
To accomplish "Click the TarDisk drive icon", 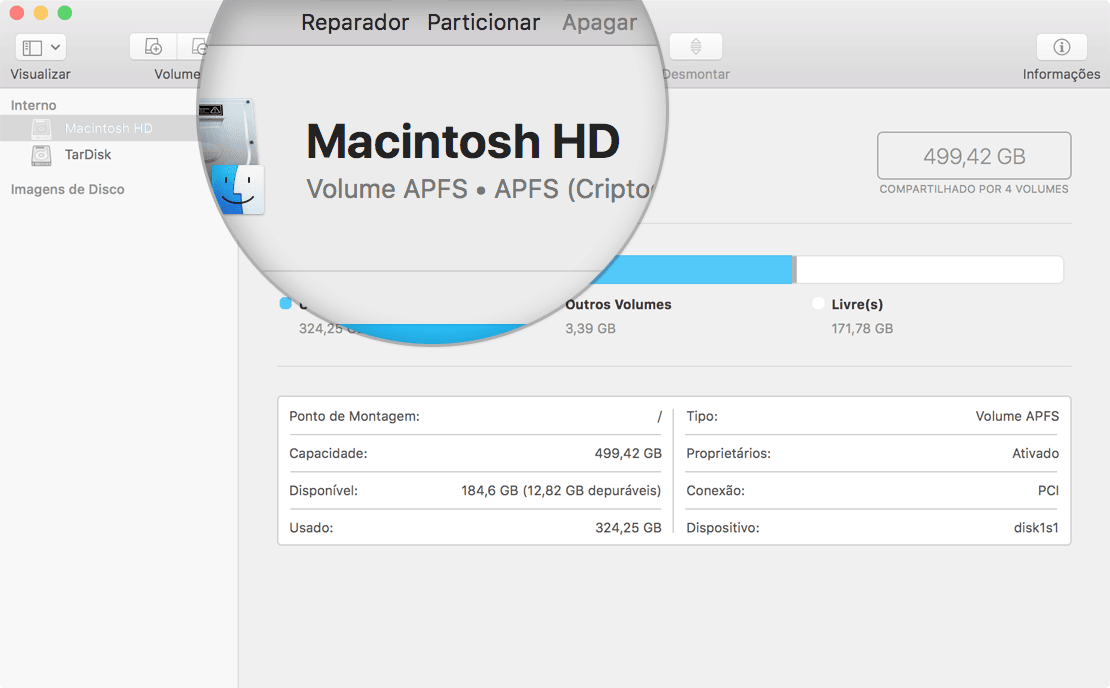I will tap(42, 154).
